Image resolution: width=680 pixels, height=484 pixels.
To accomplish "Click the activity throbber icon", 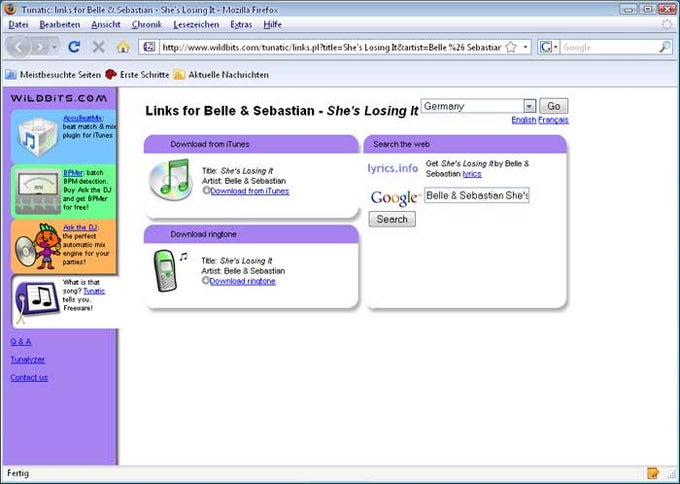I will 667,25.
